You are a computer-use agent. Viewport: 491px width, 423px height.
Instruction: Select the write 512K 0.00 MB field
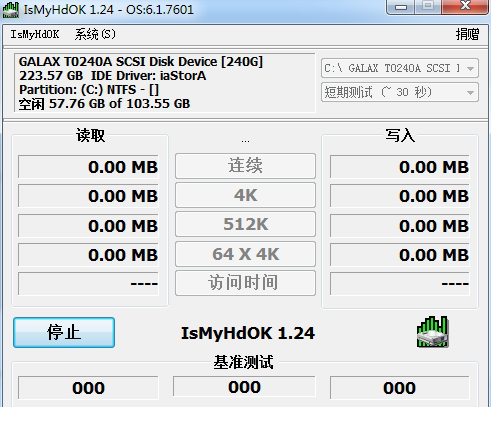[x=400, y=226]
